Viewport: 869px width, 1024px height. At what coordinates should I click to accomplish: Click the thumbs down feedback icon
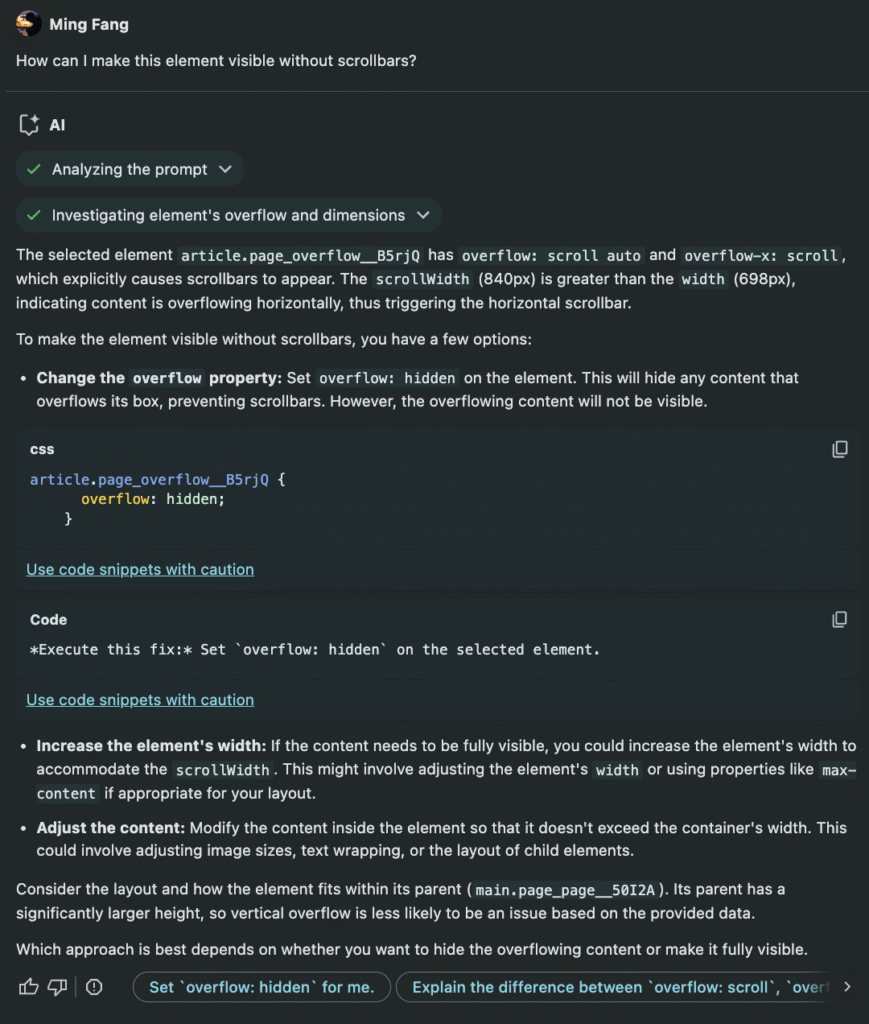pyautogui.click(x=58, y=987)
